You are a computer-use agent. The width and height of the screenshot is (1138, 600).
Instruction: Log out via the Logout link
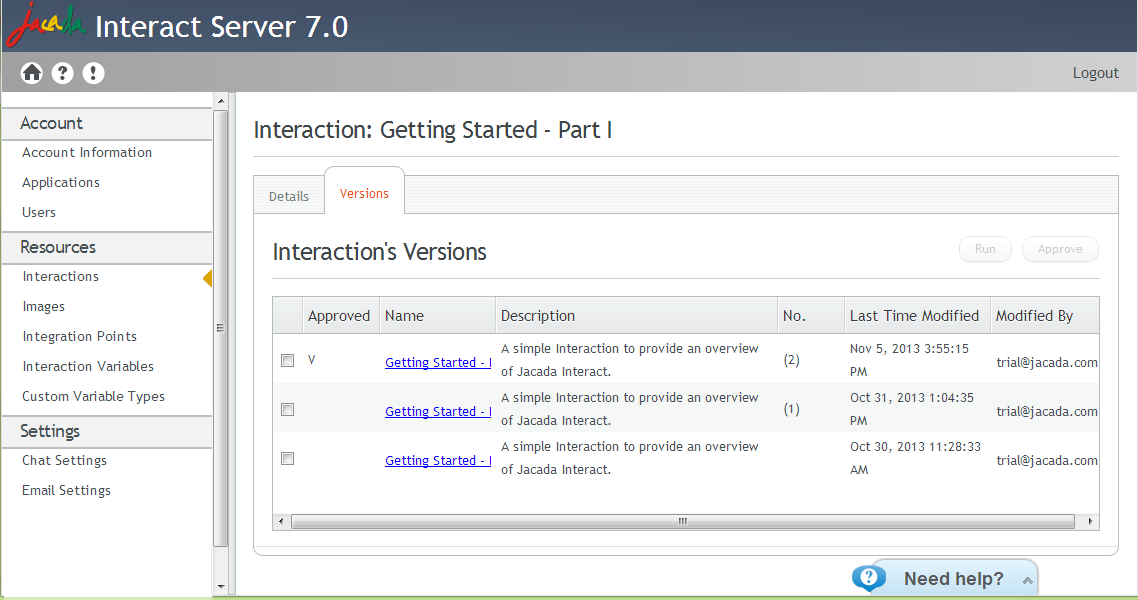(1095, 73)
